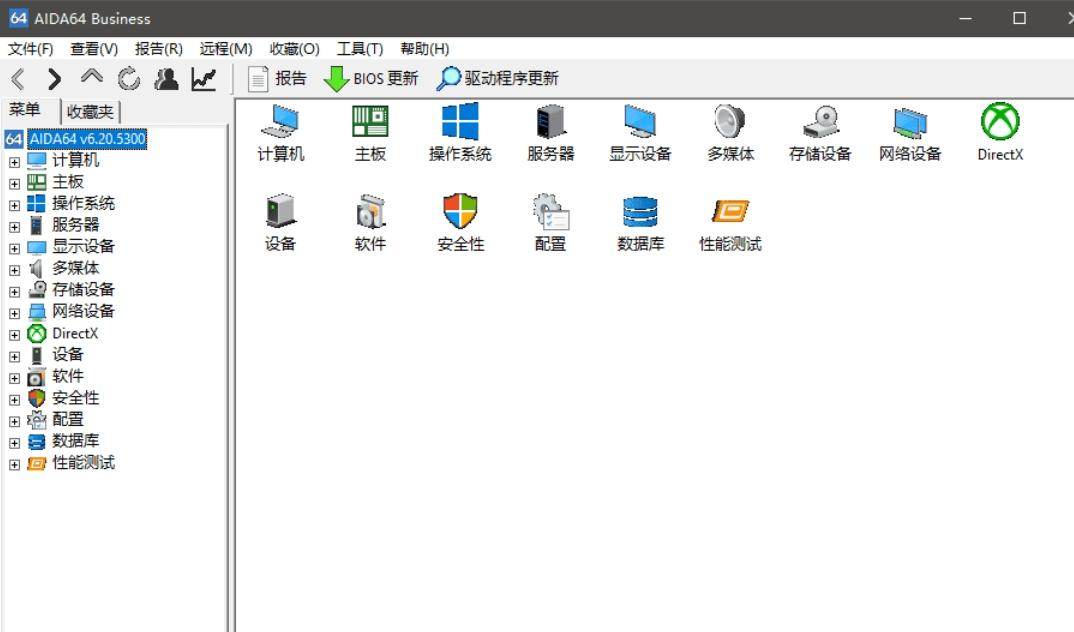Open the user management icon
Viewport: 1074px width, 632px height.
click(166, 79)
